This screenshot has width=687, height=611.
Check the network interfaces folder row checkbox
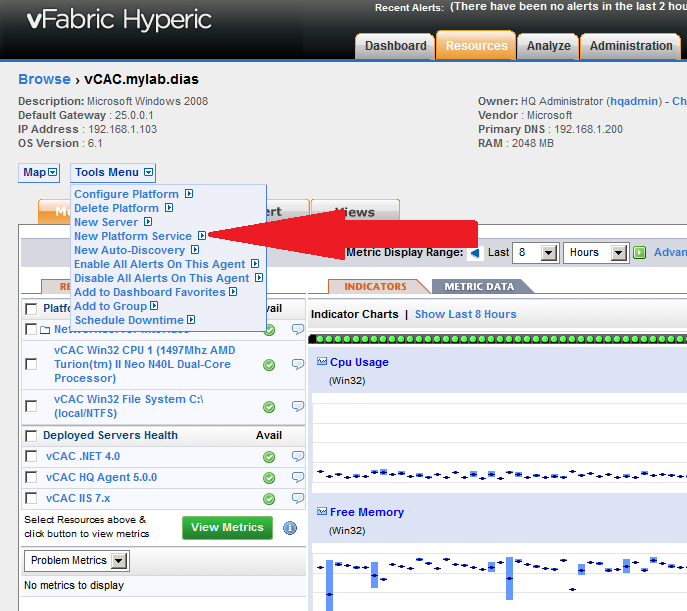coord(31,329)
